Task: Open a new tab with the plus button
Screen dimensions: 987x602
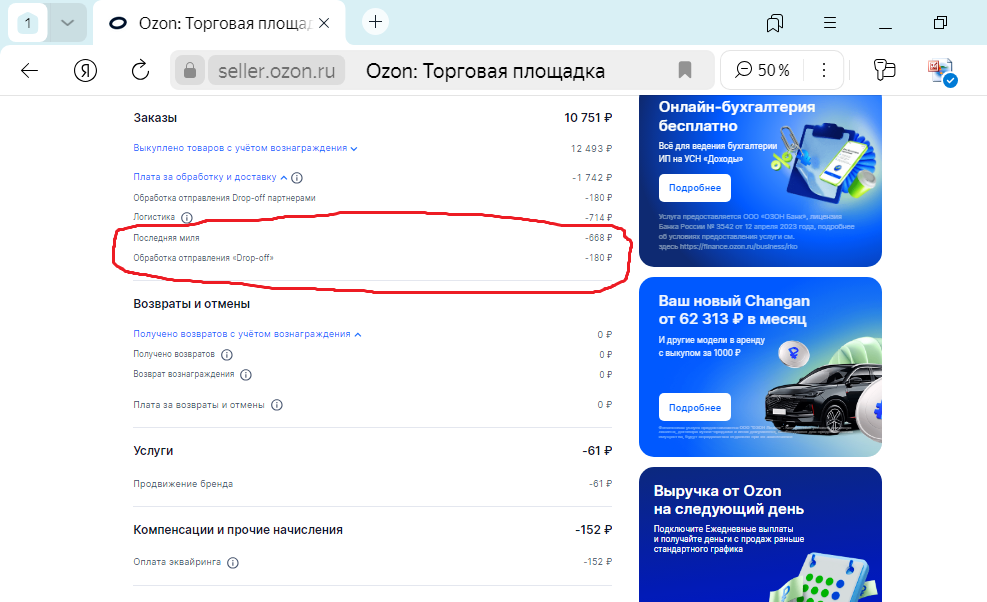Action: tap(375, 22)
